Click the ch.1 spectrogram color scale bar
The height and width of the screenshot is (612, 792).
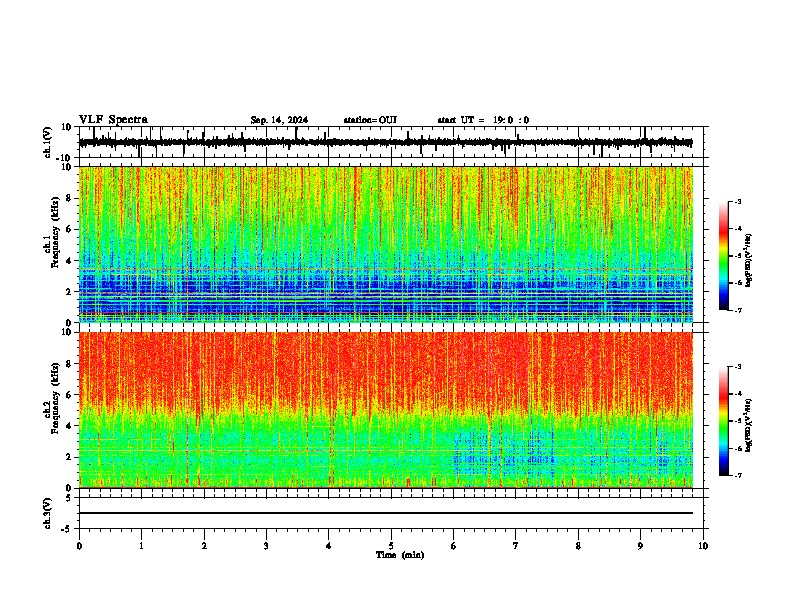pos(723,256)
